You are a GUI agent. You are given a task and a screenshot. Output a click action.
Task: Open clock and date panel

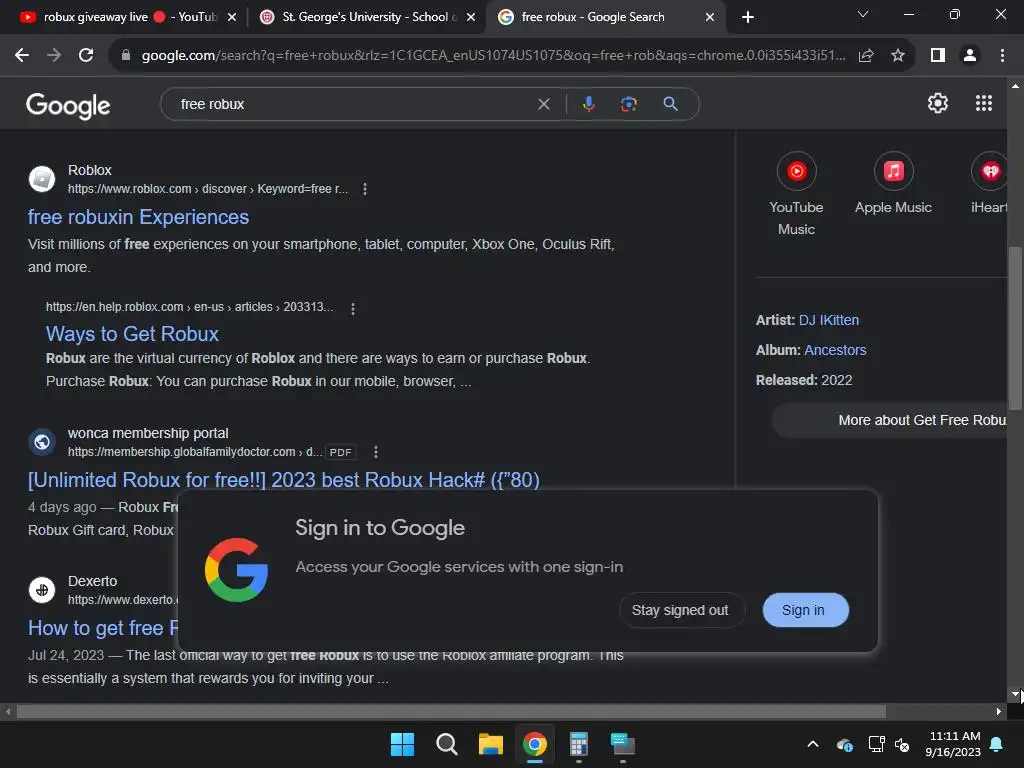pos(953,744)
